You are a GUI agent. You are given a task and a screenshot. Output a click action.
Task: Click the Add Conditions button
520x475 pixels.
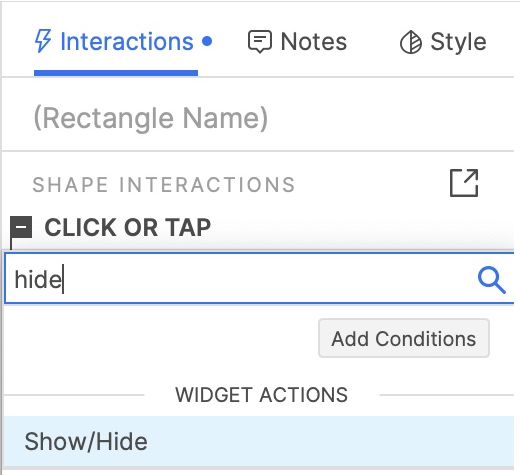pyautogui.click(x=404, y=339)
